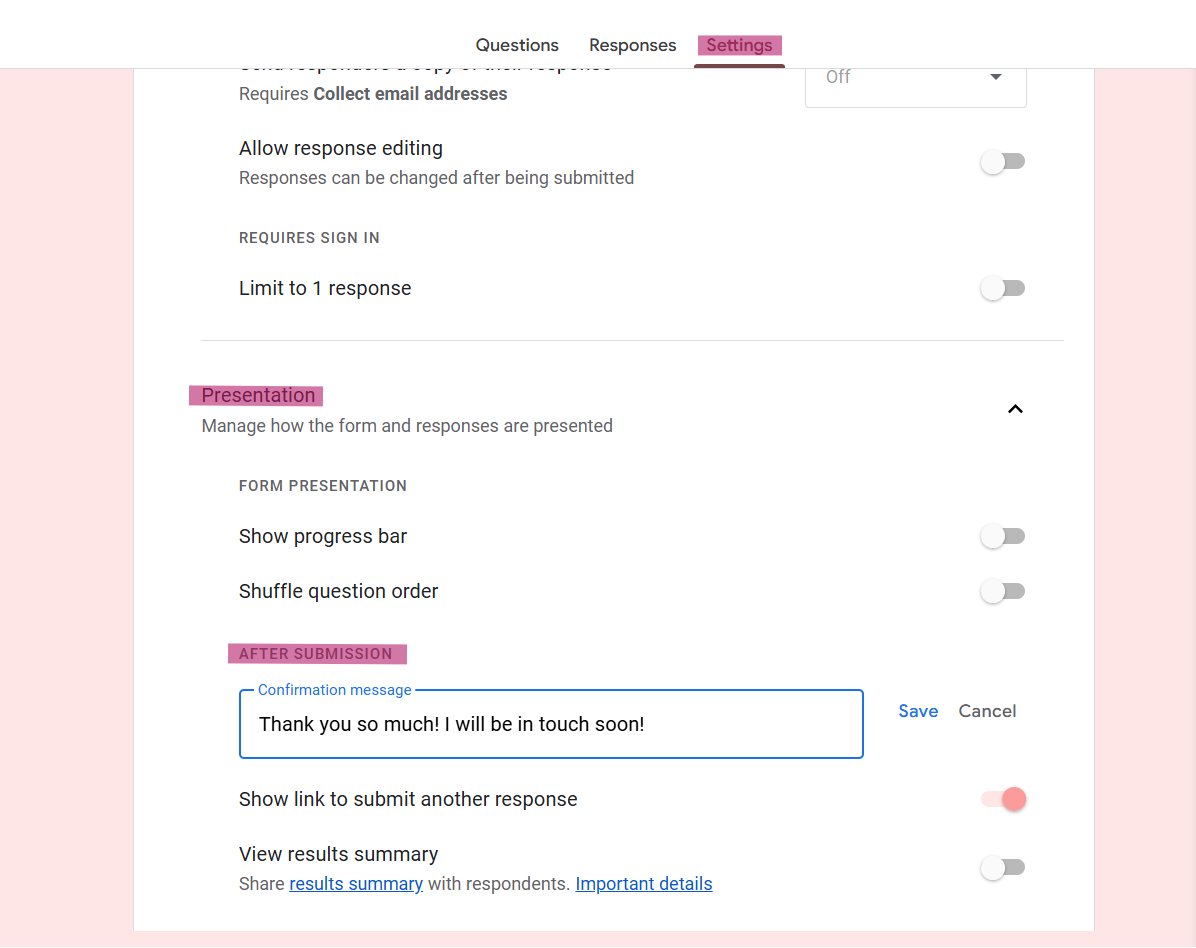Turn on View results summary toggle
This screenshot has width=1196, height=948.
point(1003,868)
